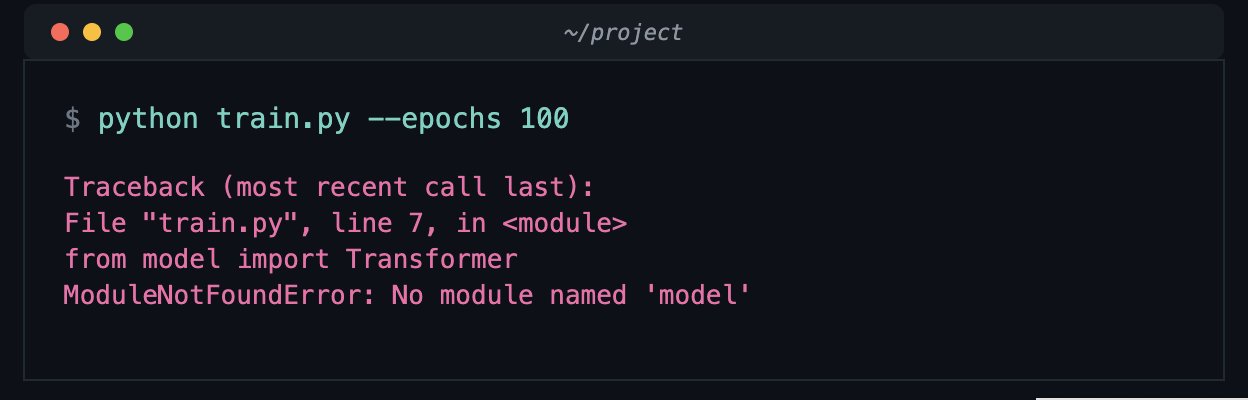1248x400 pixels.
Task: Maximize the window using the green button
Action: click(x=124, y=32)
